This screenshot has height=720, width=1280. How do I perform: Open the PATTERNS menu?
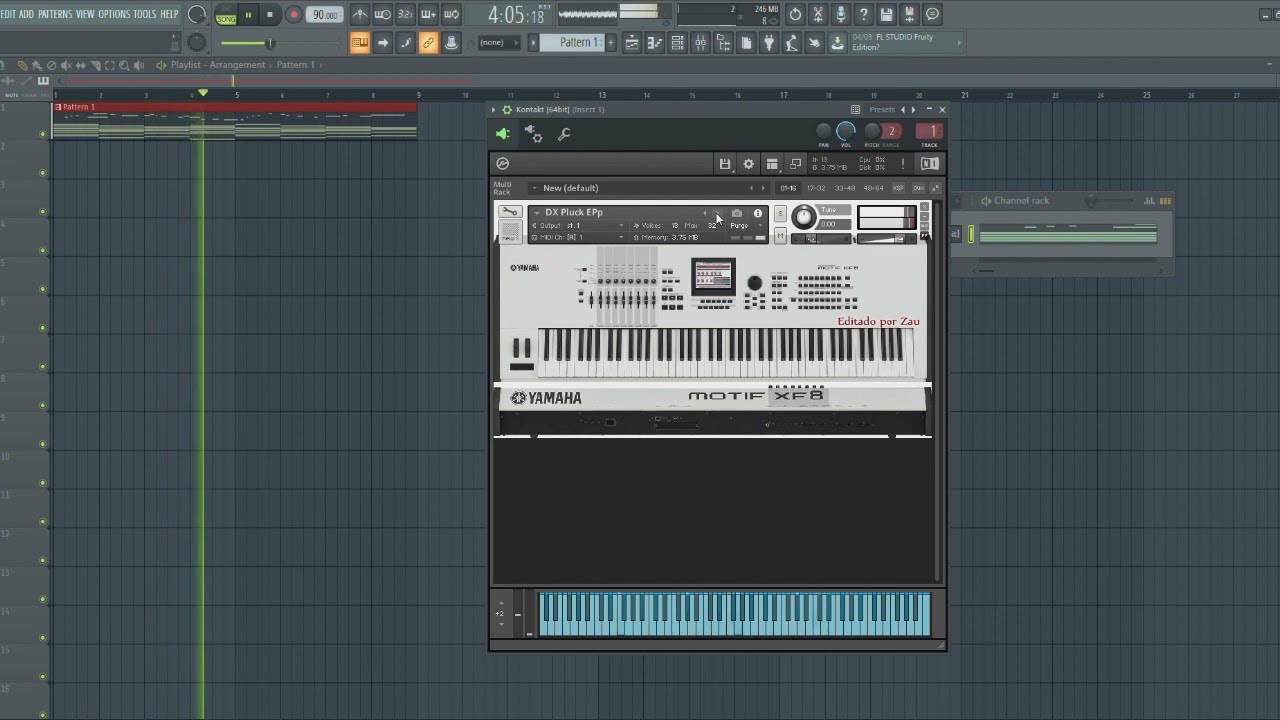click(55, 14)
